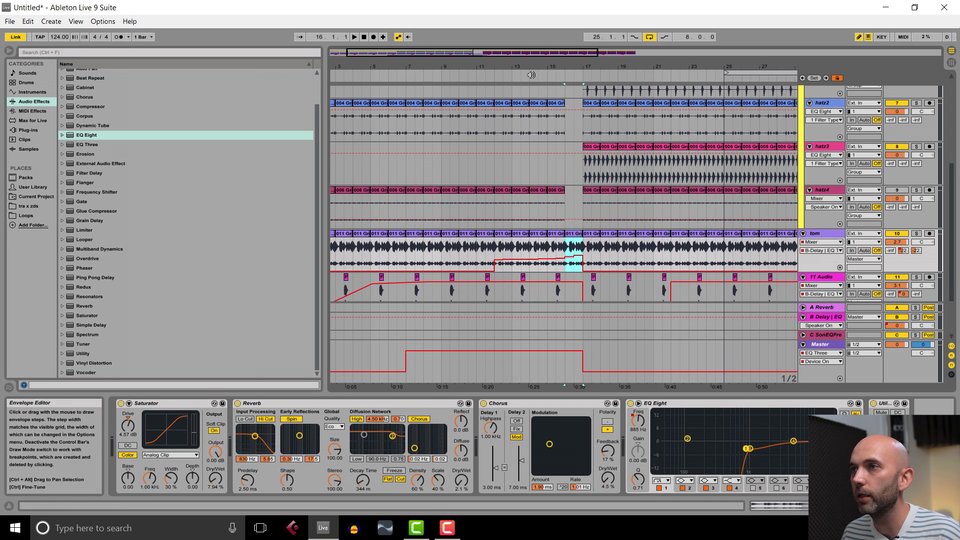
Task: Click the Link button
Action: click(x=15, y=37)
